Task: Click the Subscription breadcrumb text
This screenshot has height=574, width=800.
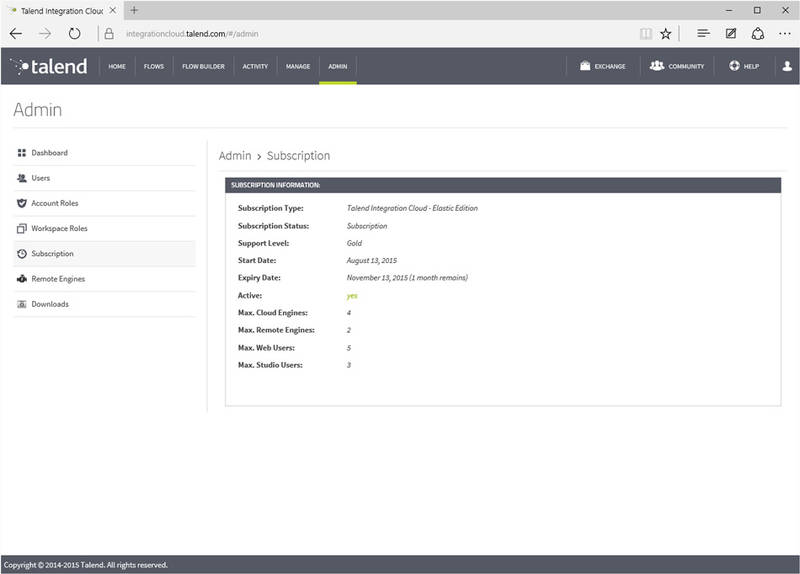Action: (298, 156)
